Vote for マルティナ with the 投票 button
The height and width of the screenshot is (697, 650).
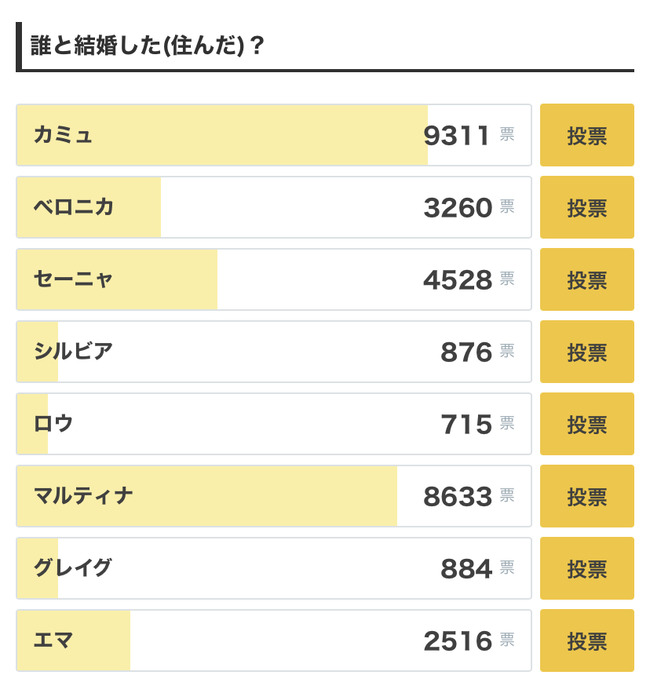click(x=587, y=496)
